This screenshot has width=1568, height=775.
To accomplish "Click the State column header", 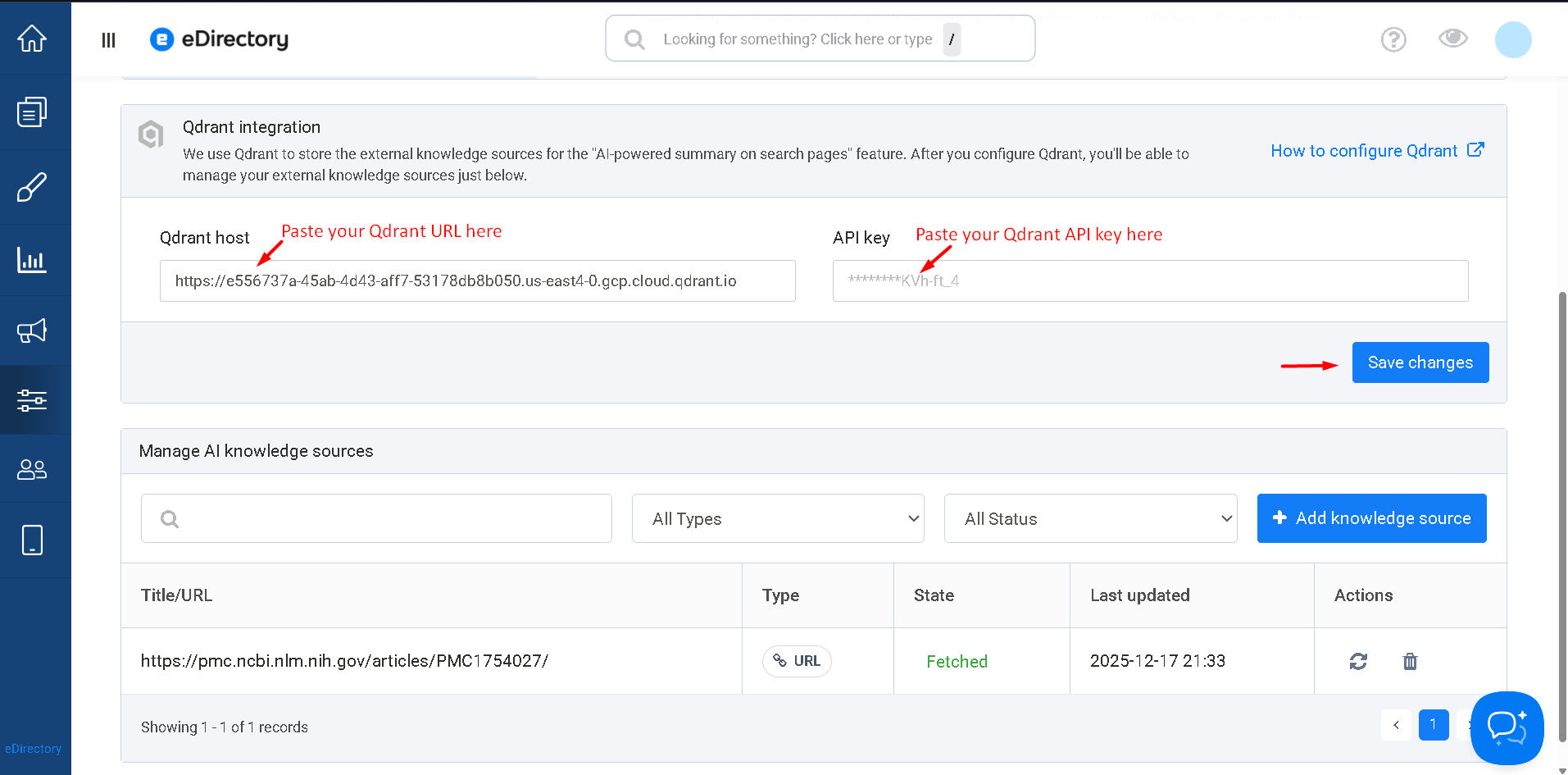I will (934, 595).
